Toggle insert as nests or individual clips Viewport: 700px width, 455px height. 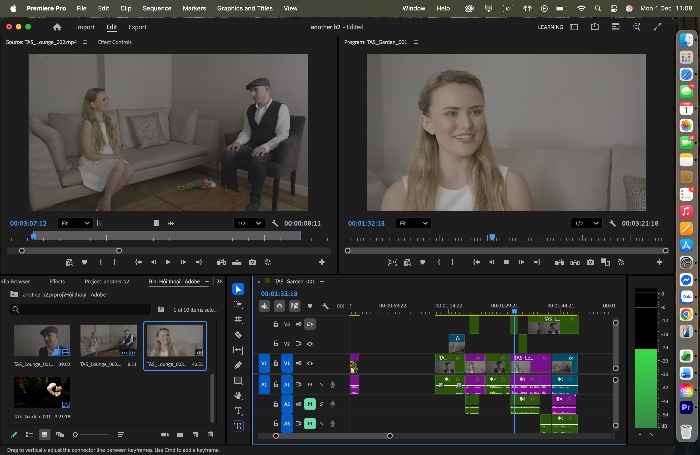[264, 306]
